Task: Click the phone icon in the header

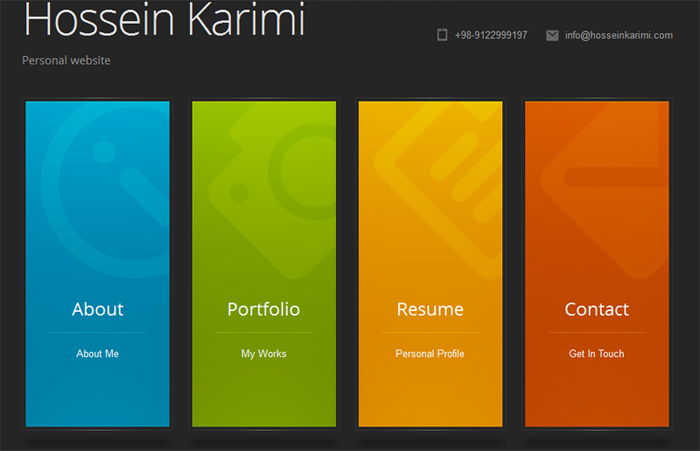Action: [x=442, y=35]
